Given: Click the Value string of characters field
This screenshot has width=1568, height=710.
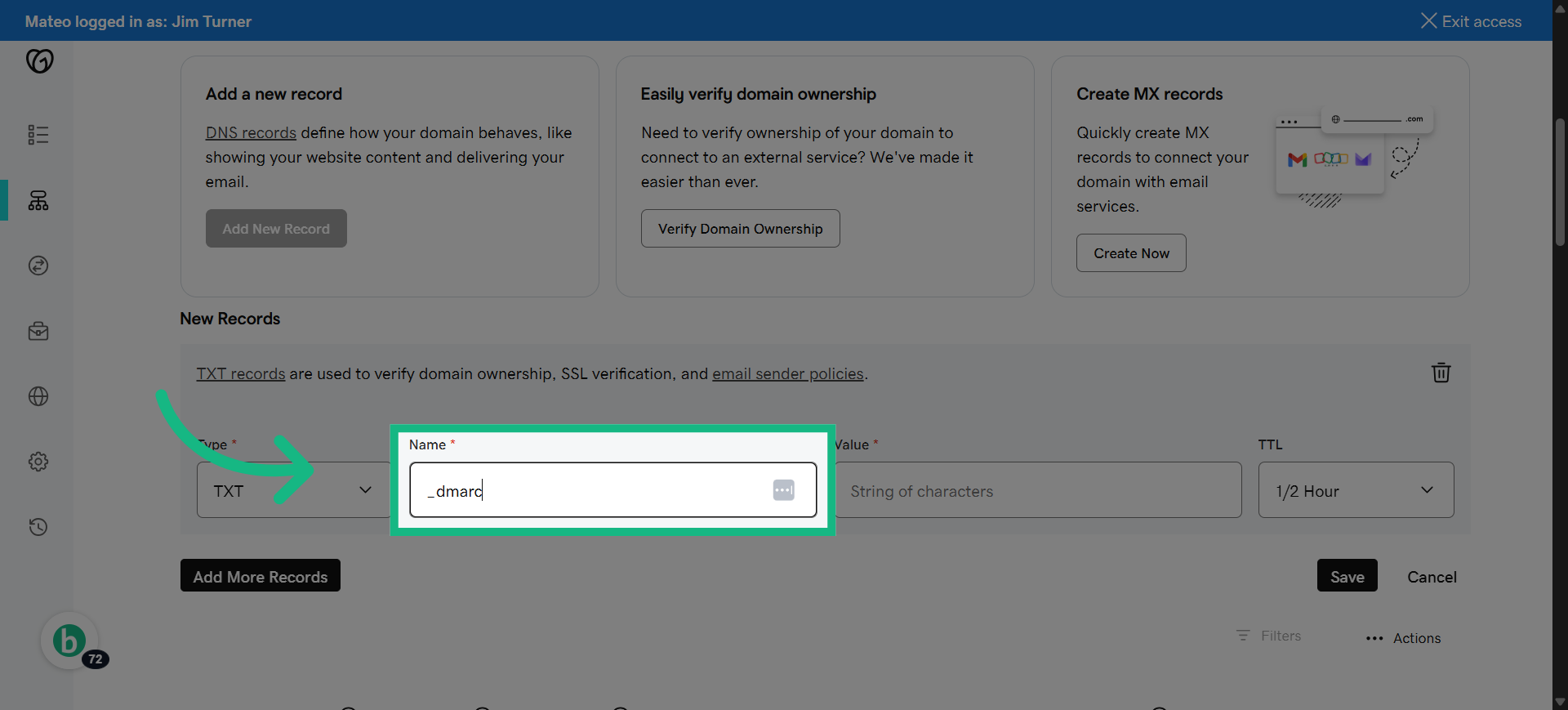Looking at the screenshot, I should (1037, 490).
